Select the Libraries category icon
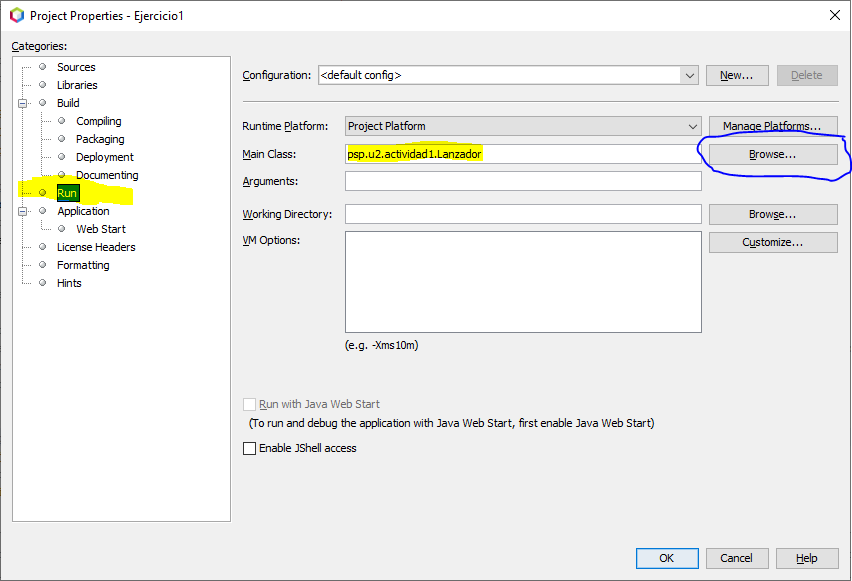 42,85
